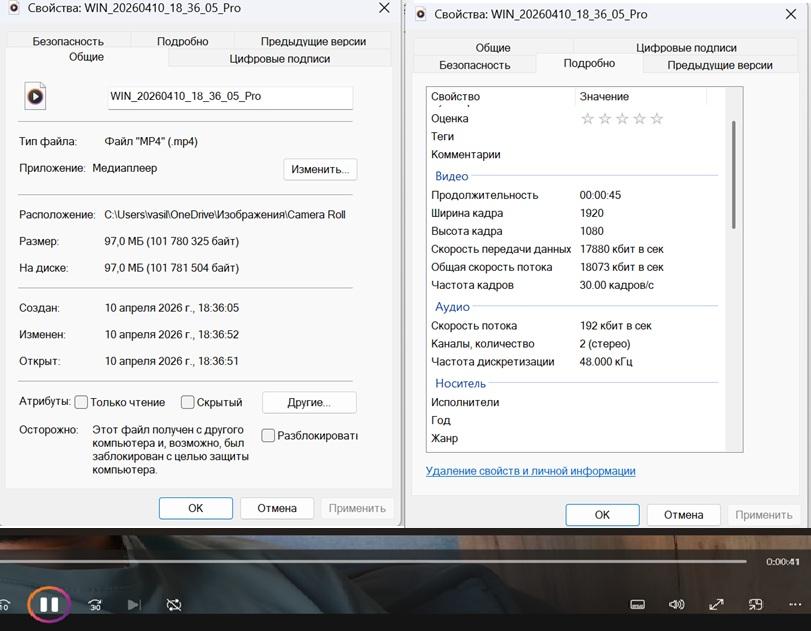Enable the "Только чтение" checkbox
The height and width of the screenshot is (631, 811).
pos(82,402)
